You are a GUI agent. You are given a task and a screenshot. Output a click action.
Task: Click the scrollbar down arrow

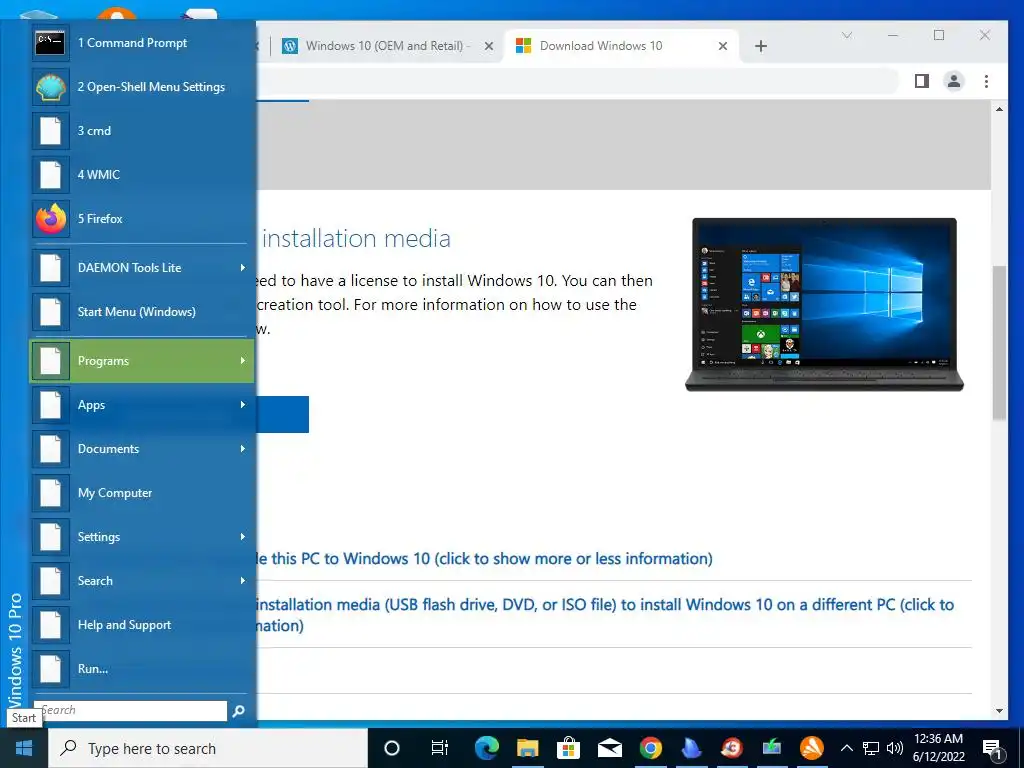click(999, 711)
